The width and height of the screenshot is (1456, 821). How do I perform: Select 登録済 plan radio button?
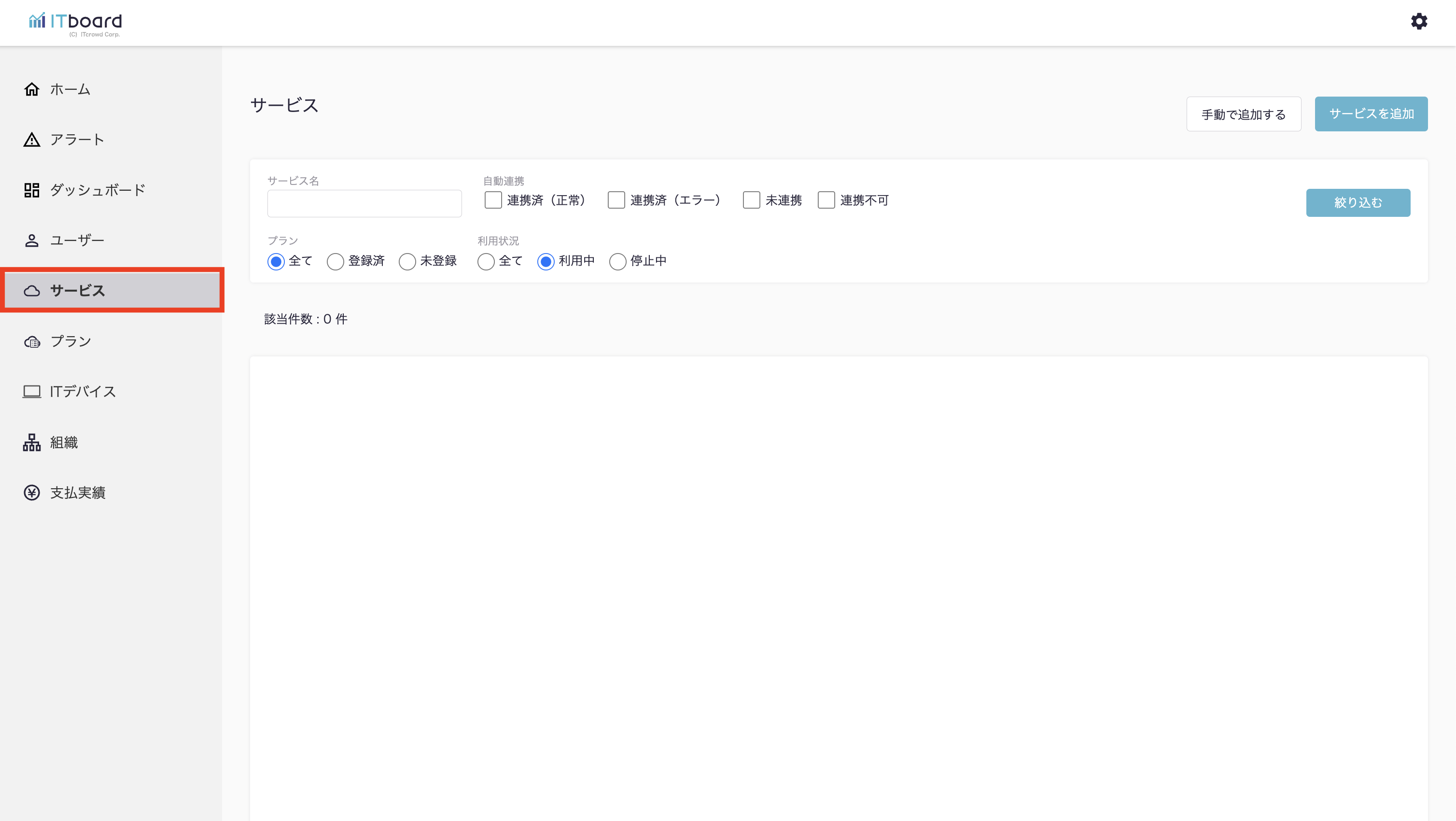335,261
